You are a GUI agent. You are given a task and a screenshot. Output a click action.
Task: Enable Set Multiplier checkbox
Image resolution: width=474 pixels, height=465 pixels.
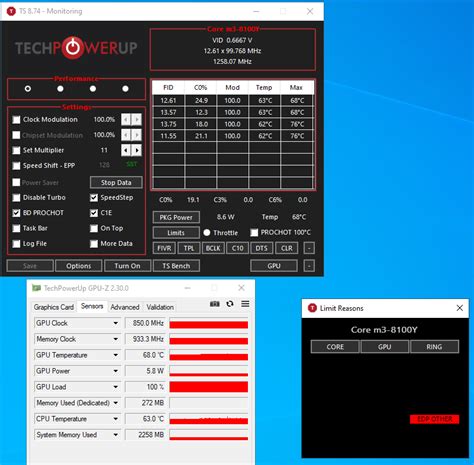pos(16,150)
